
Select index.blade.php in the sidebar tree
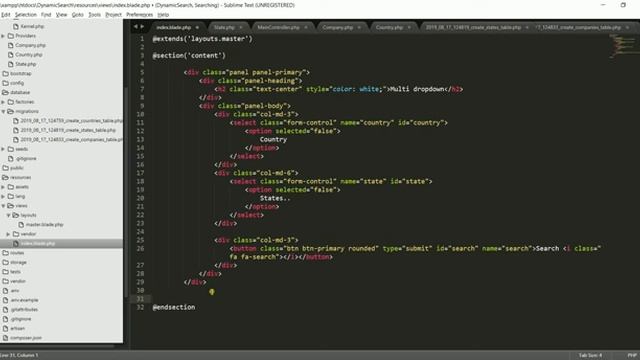38,244
